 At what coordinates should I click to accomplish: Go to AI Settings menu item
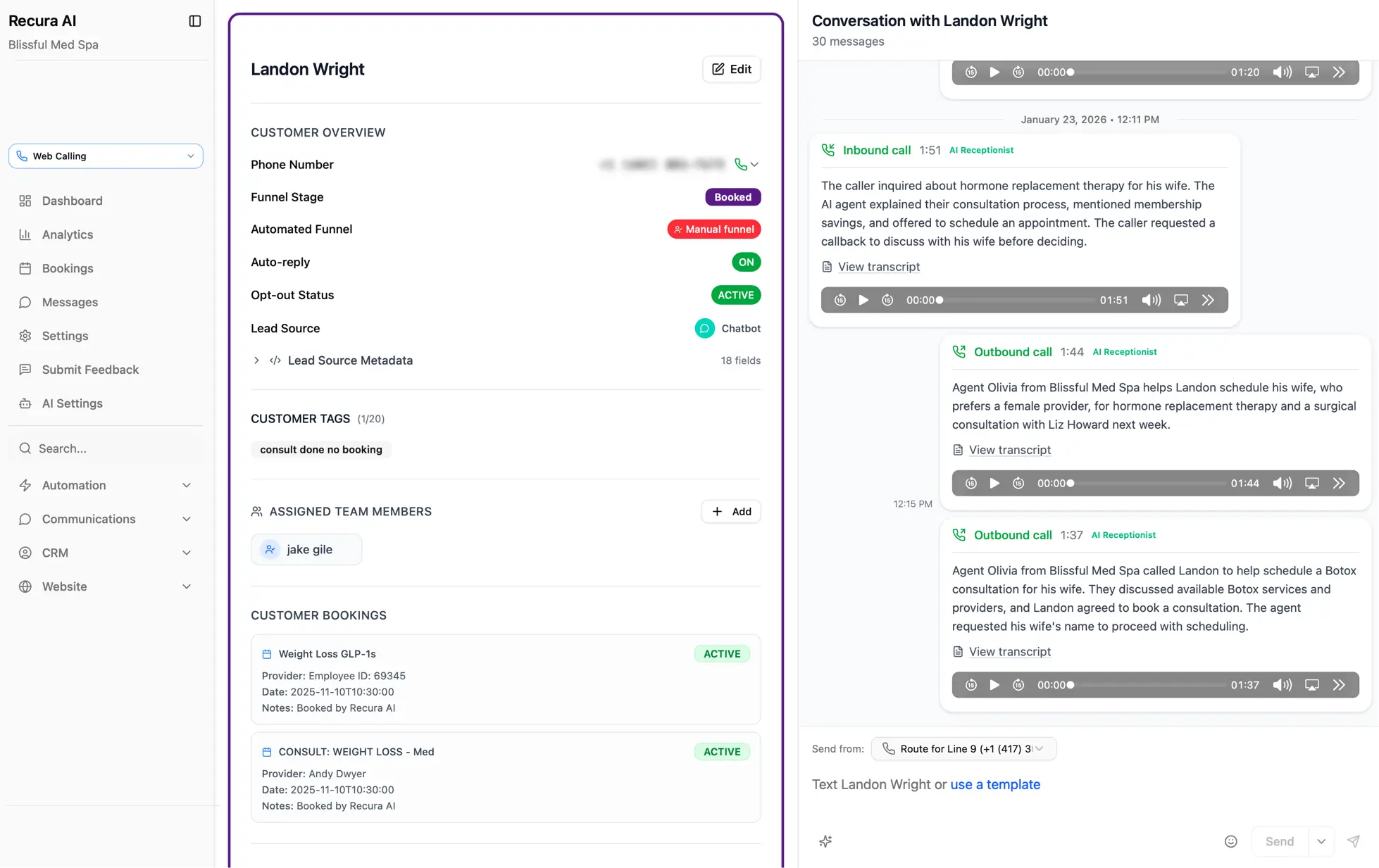pyautogui.click(x=72, y=403)
